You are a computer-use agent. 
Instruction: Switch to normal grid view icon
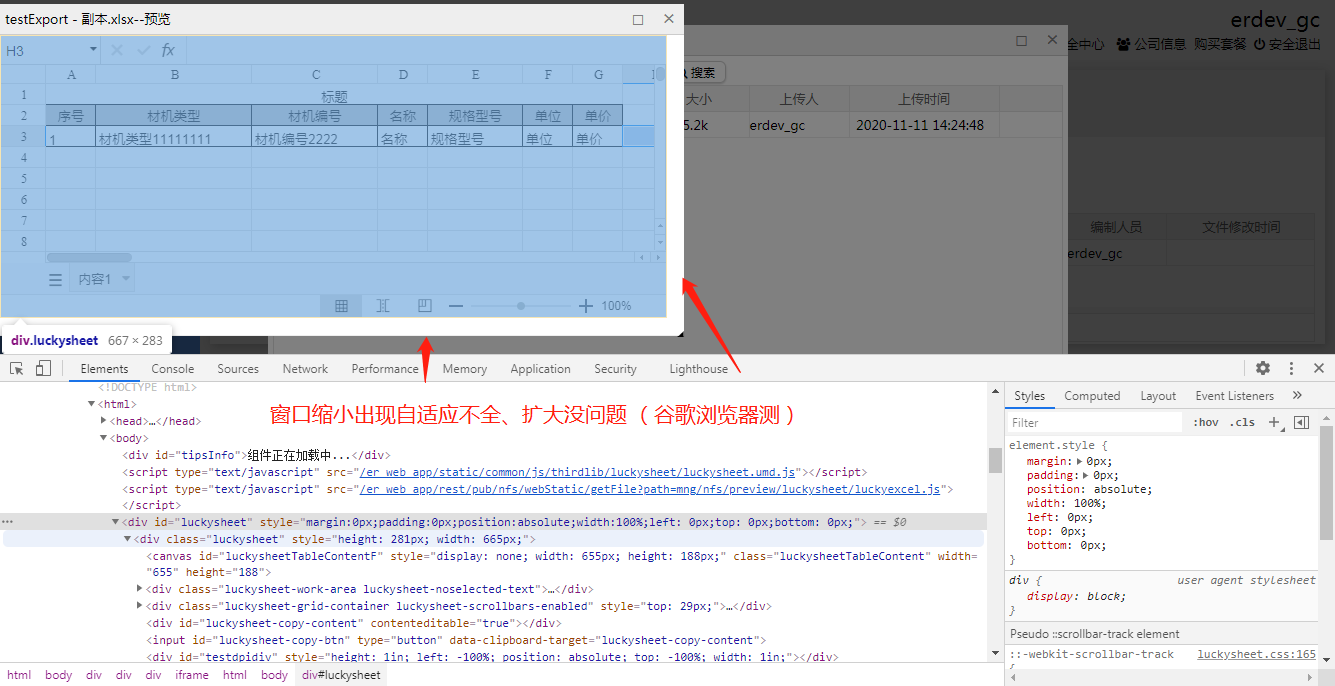point(341,306)
